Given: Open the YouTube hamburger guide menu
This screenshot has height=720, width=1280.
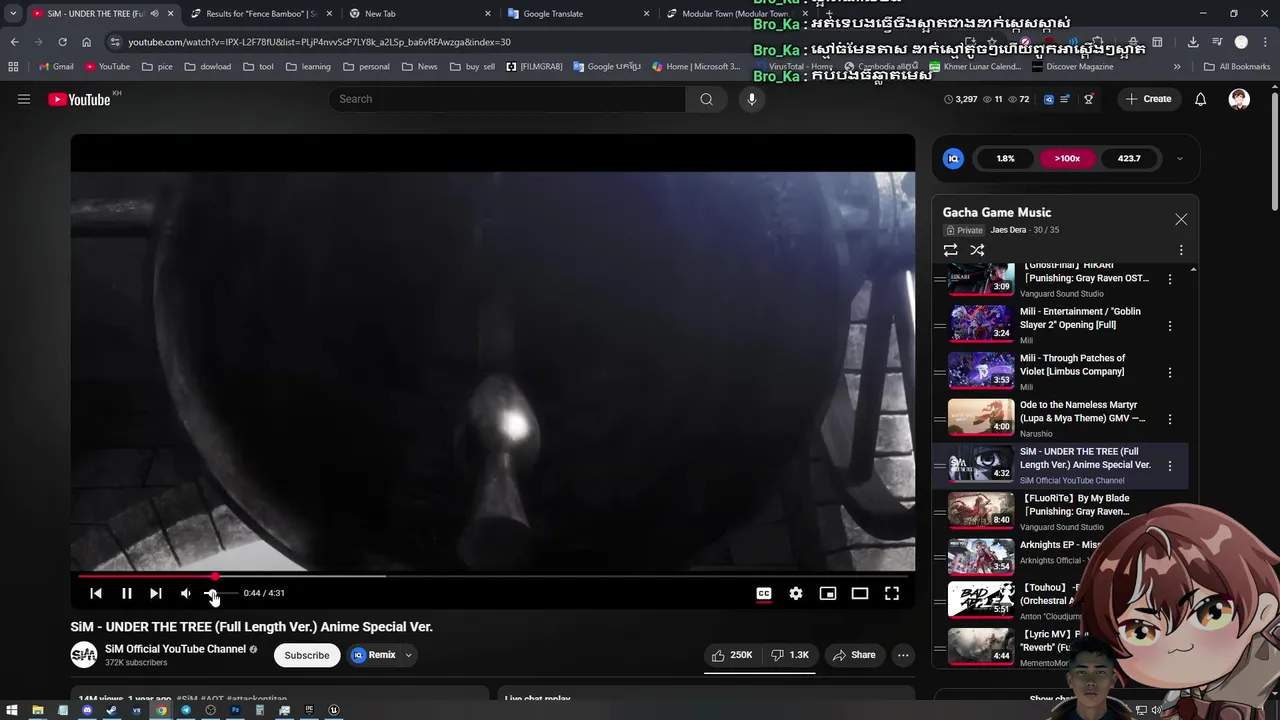Looking at the screenshot, I should point(24,99).
